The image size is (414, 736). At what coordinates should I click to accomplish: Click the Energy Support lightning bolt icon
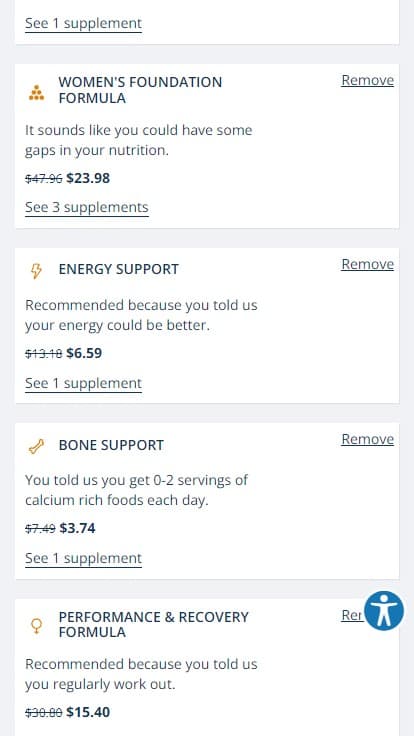coord(36,271)
